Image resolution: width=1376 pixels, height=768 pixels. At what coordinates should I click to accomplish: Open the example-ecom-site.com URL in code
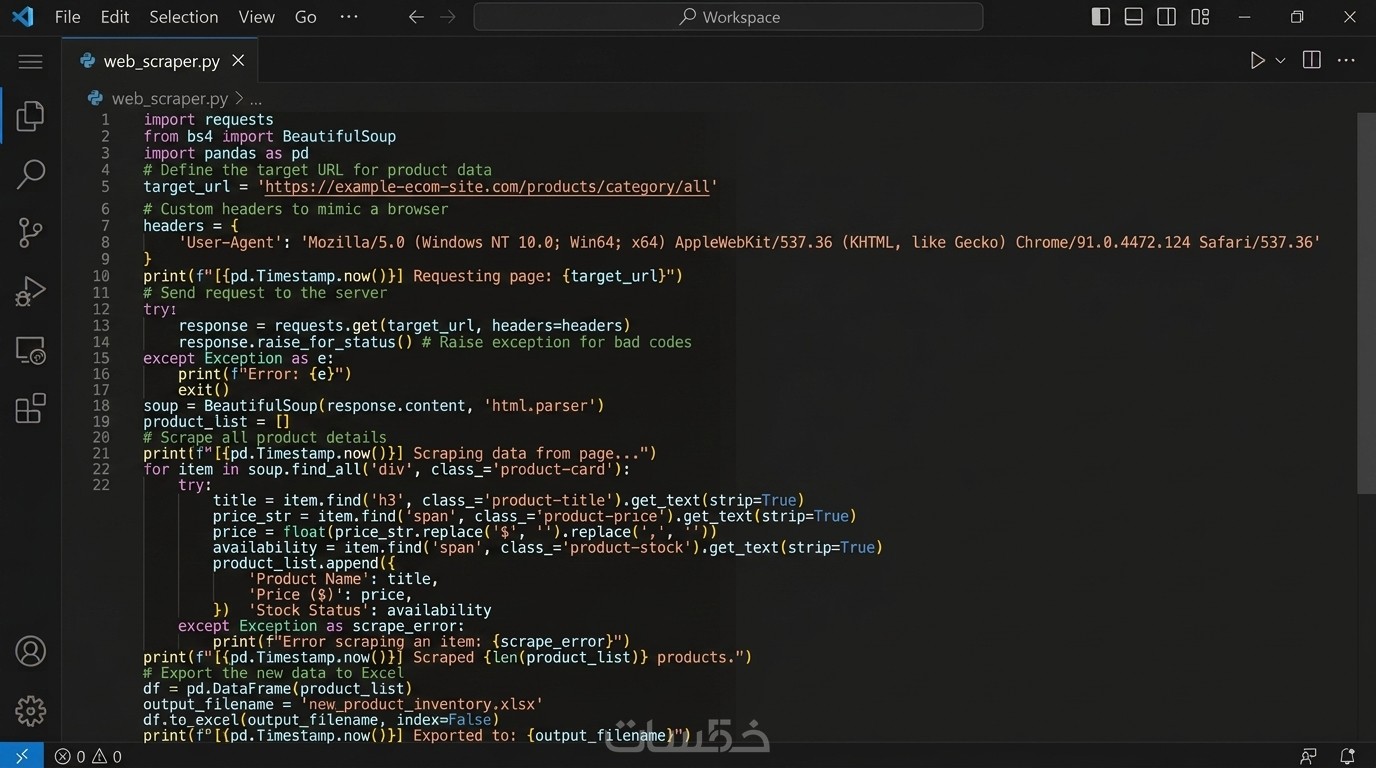[487, 187]
